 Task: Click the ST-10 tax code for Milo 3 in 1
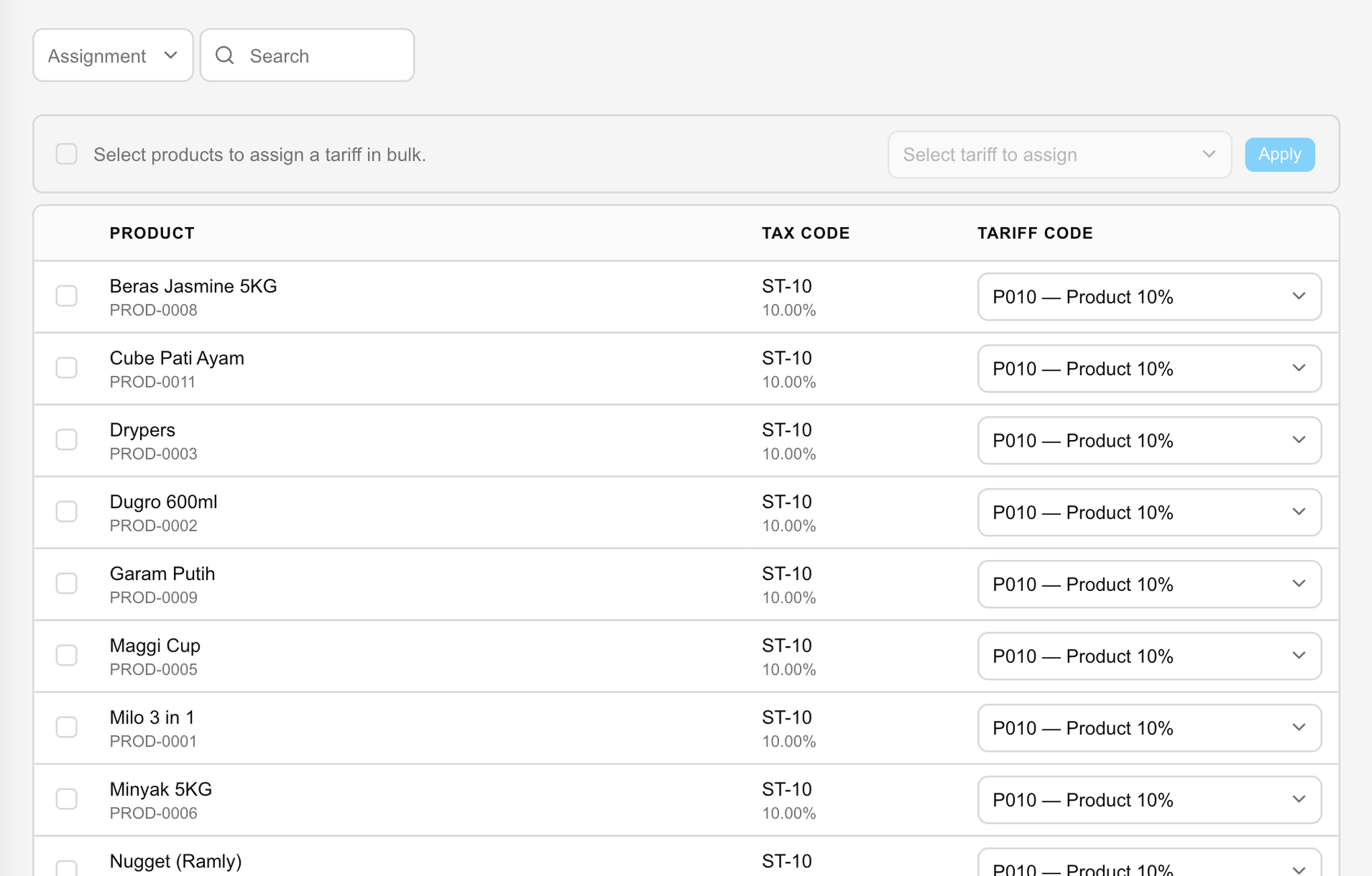pos(787,718)
